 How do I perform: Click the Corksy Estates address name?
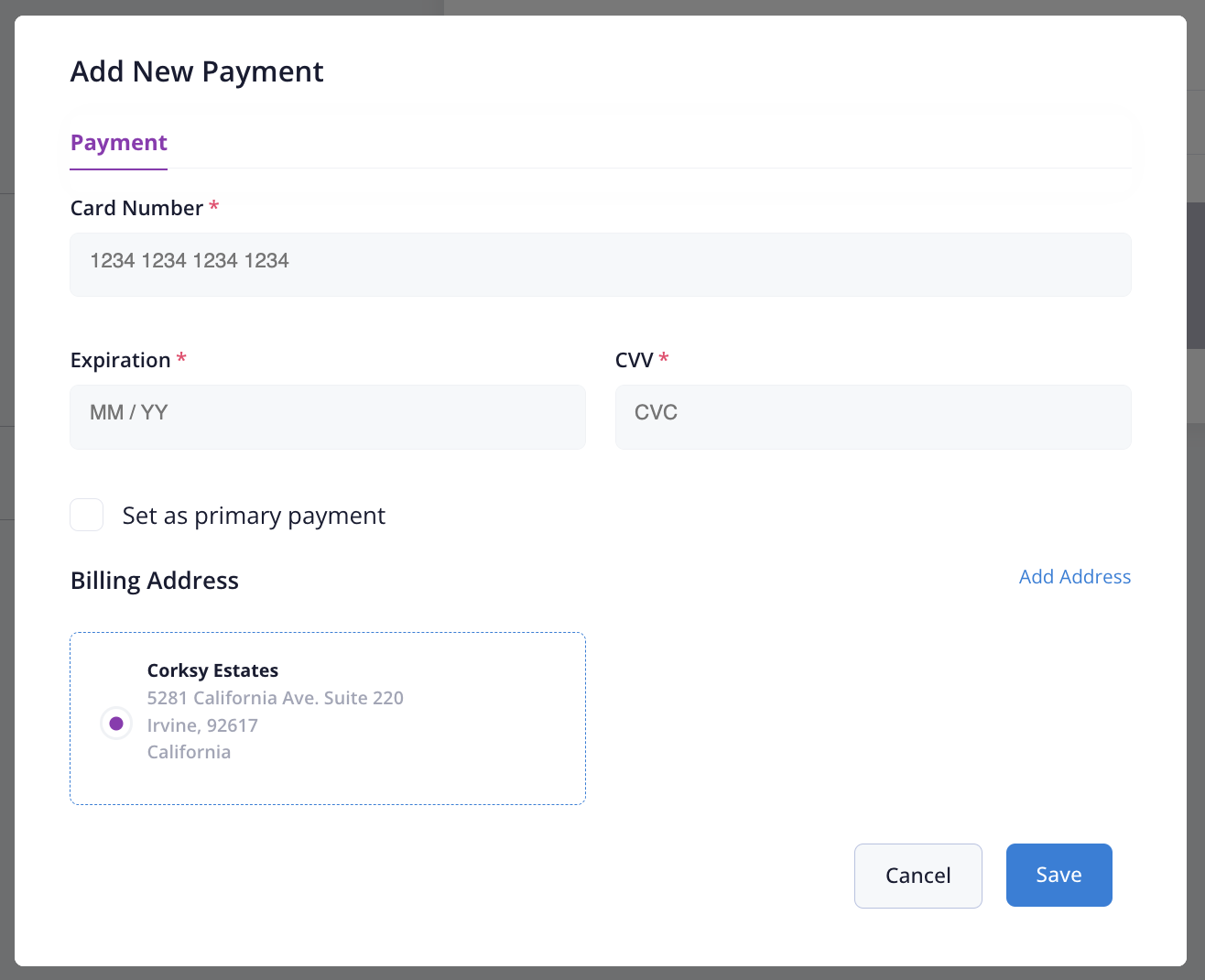pos(212,670)
